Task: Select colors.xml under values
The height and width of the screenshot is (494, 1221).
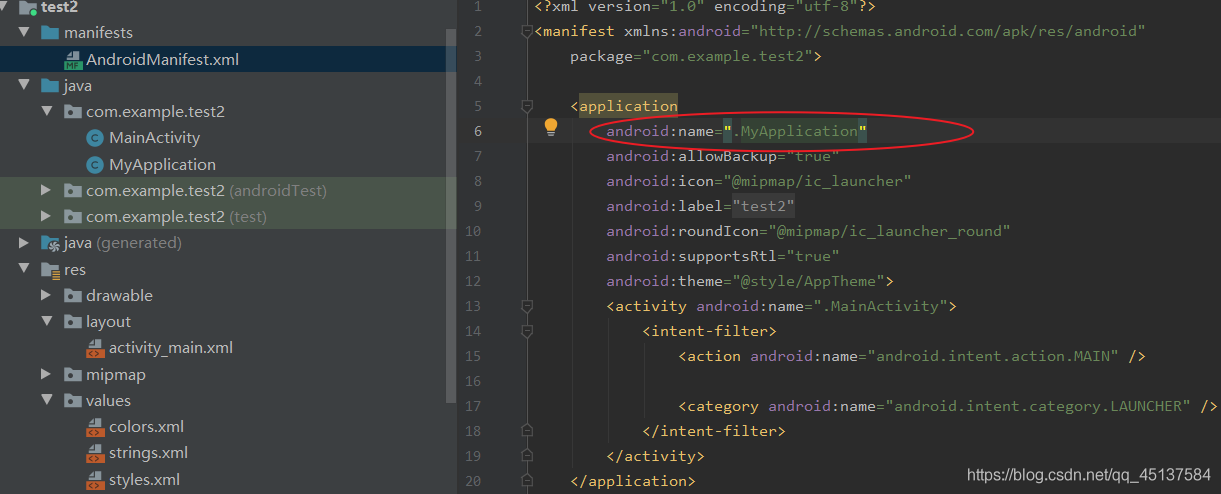Action: click(x=146, y=427)
